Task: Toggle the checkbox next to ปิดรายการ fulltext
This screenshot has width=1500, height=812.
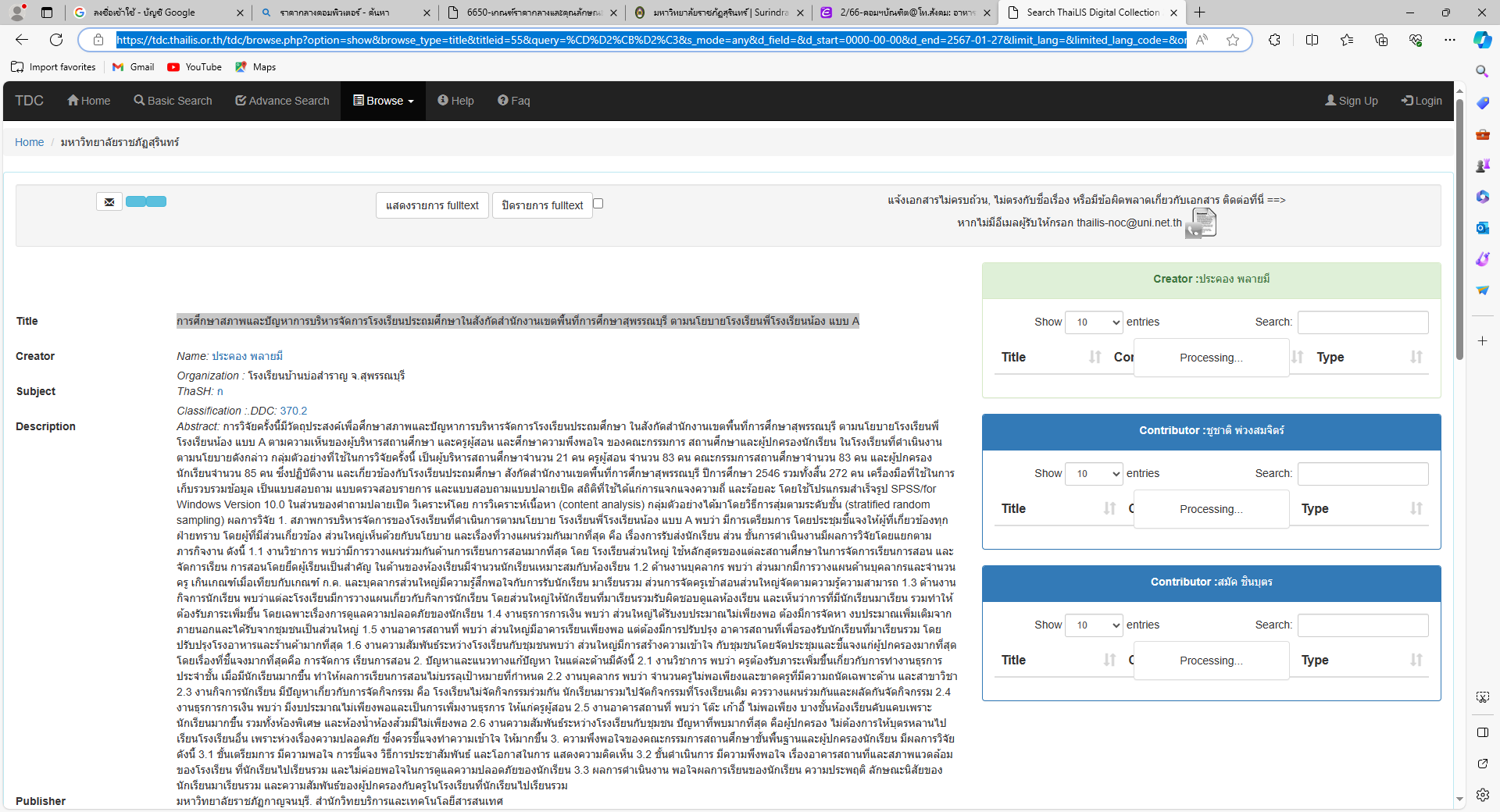Action: 598,204
